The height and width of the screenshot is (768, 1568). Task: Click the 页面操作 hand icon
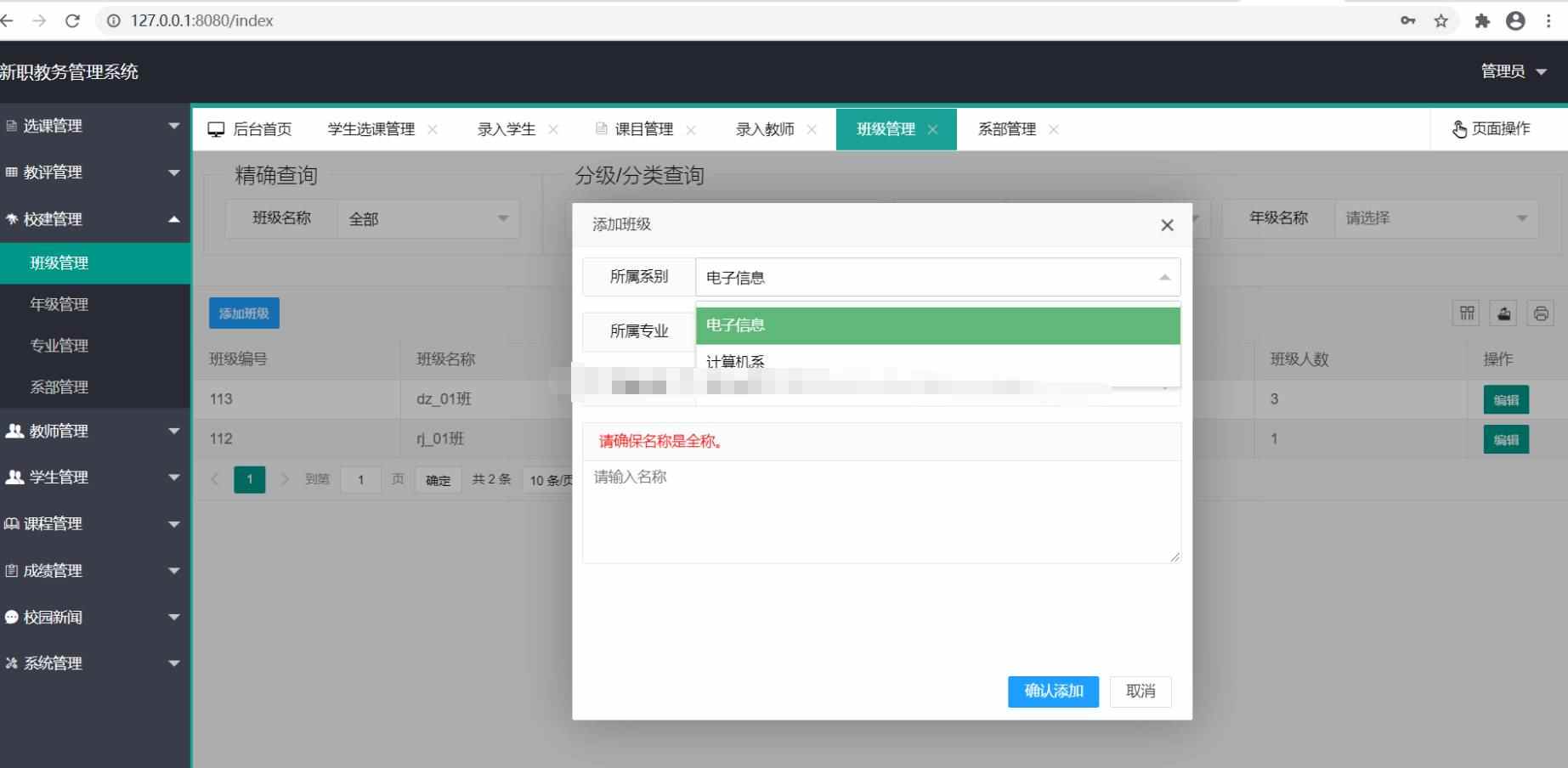coord(1459,129)
